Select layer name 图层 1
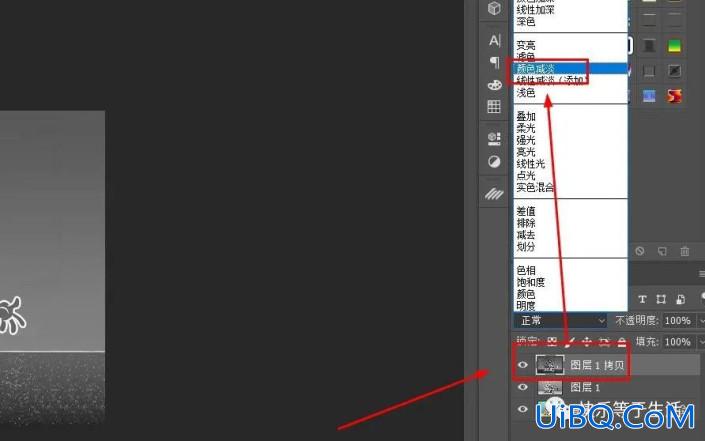Viewport: 705px width, 441px height. pyautogui.click(x=585, y=387)
